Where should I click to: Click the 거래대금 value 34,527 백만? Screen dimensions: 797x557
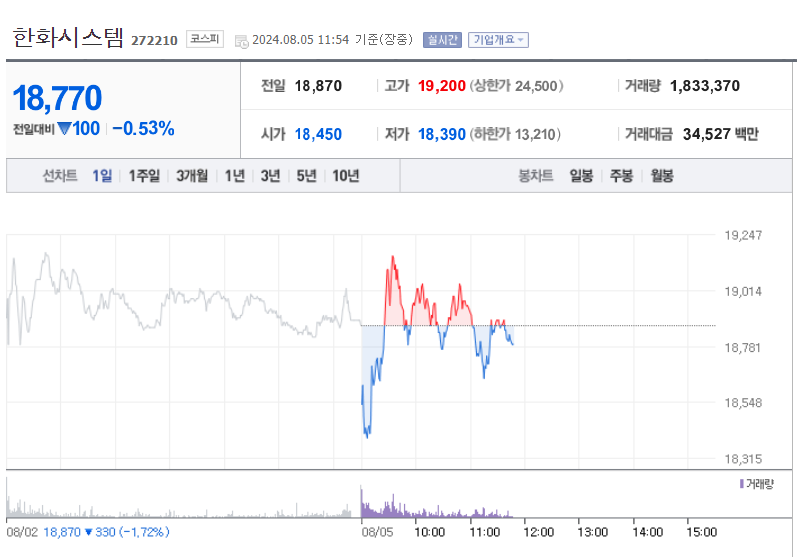721,134
